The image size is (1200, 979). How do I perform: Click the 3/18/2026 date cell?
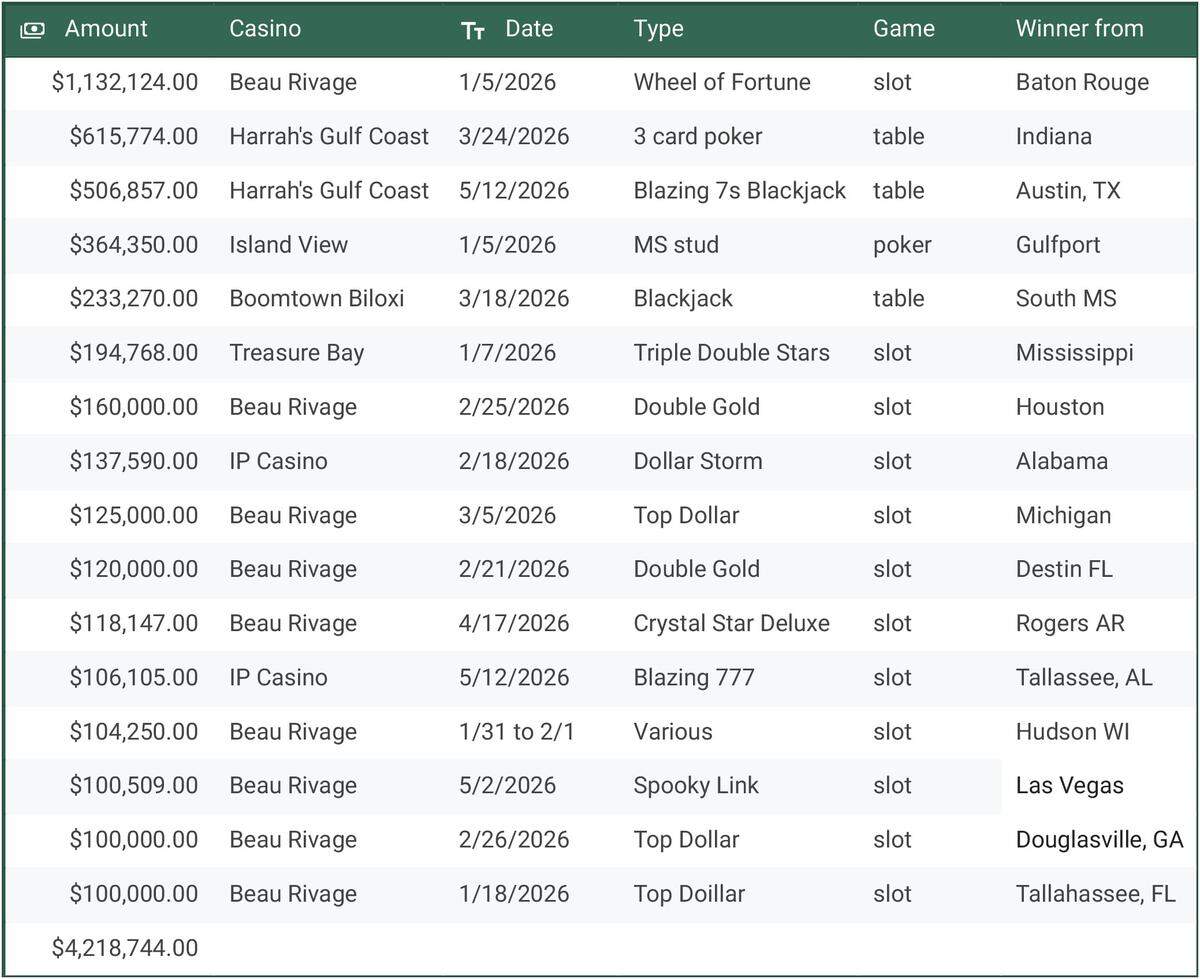[514, 298]
